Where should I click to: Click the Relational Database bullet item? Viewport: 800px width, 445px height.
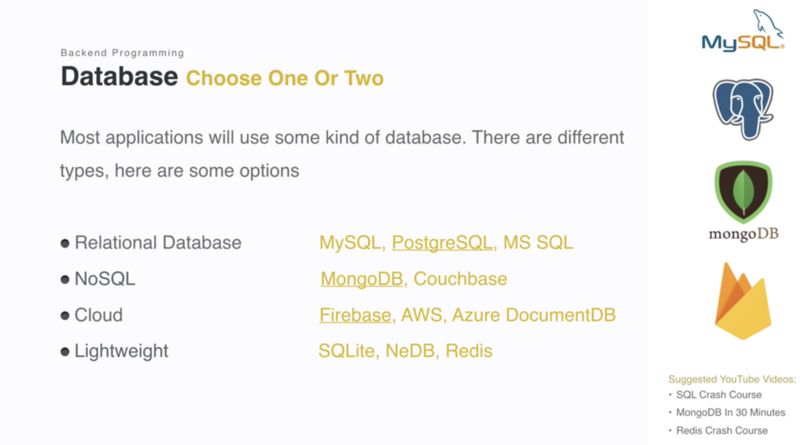coord(157,243)
